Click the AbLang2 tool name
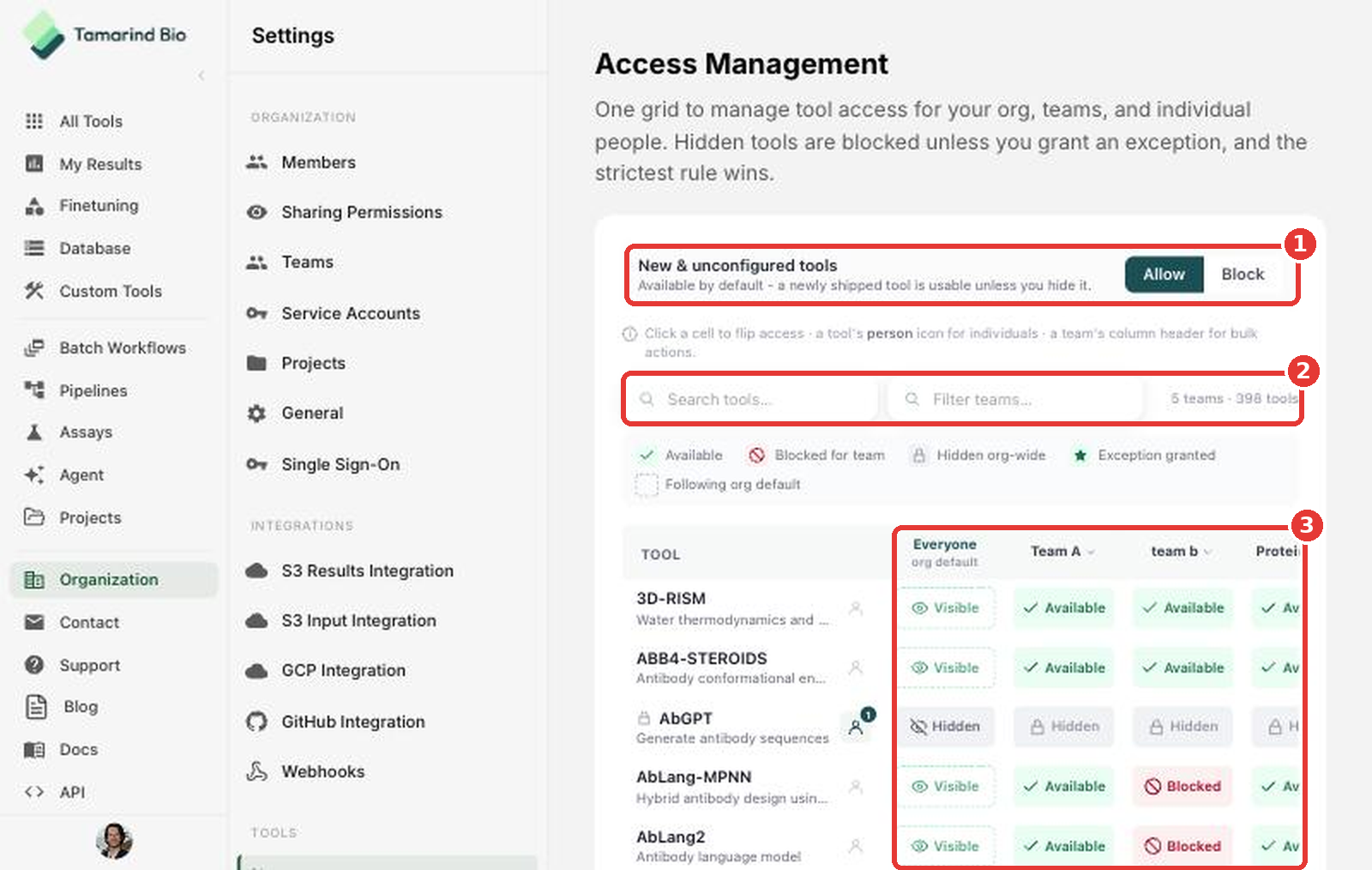The width and height of the screenshot is (1372, 870). click(x=671, y=837)
